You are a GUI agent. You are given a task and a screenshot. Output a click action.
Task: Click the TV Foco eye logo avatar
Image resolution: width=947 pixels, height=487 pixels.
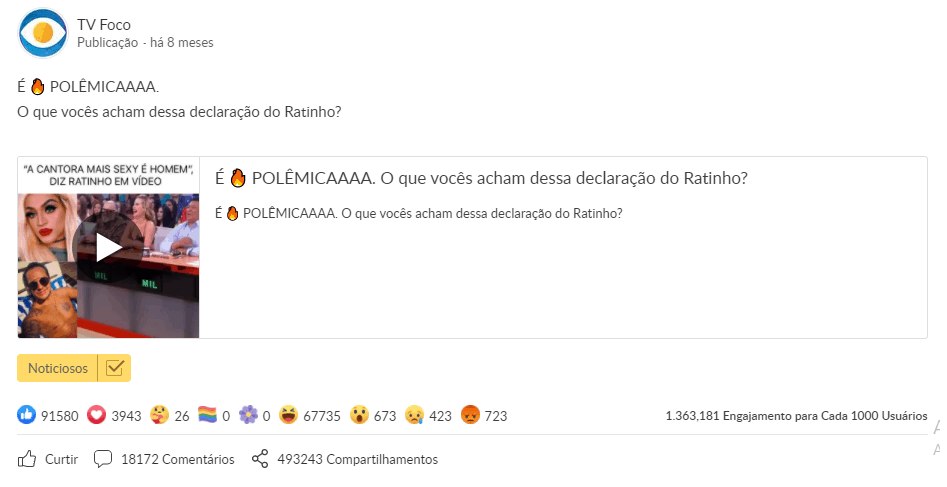coord(43,33)
